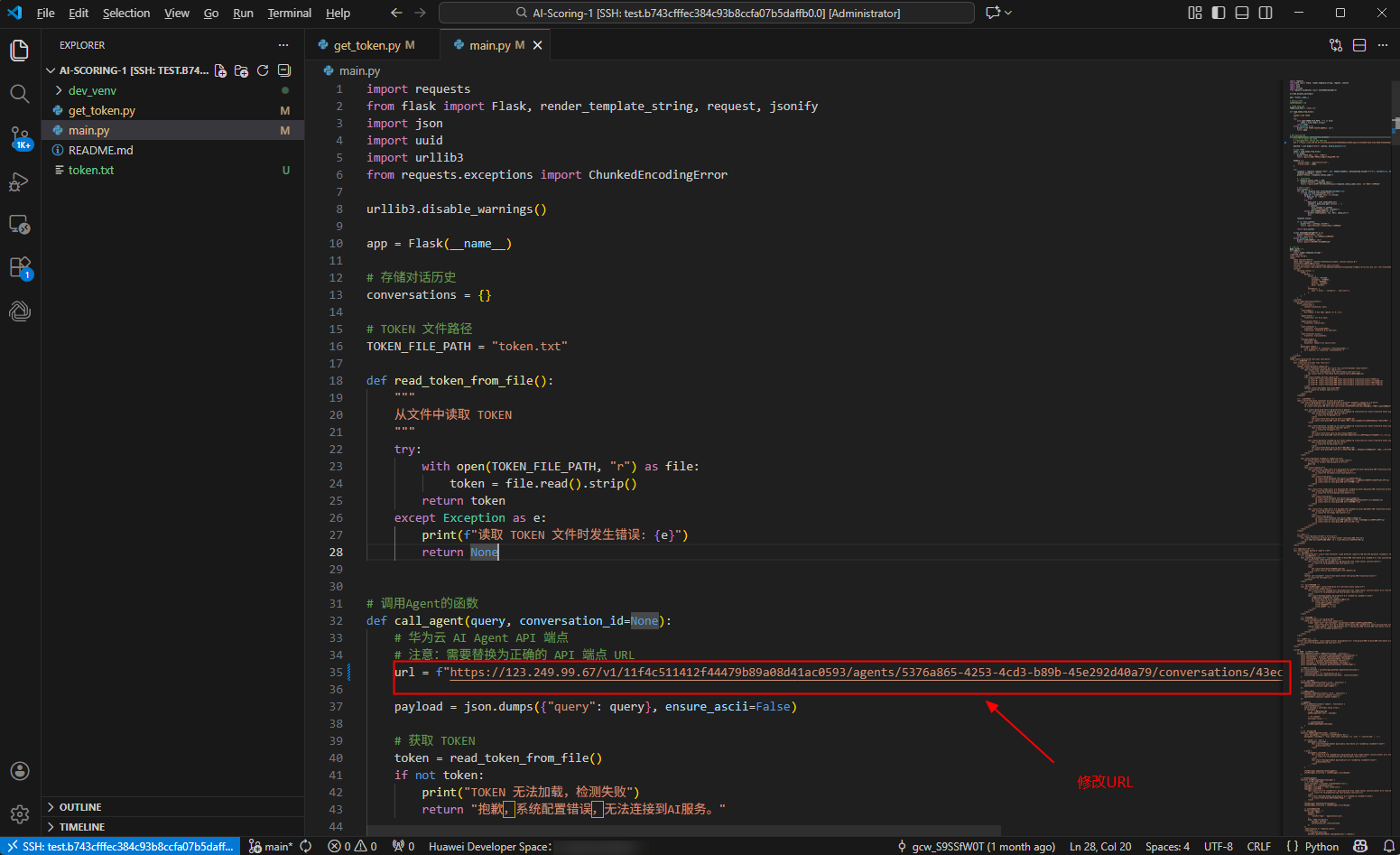Collapse the AI-SCORING-1 workspace root

point(51,70)
